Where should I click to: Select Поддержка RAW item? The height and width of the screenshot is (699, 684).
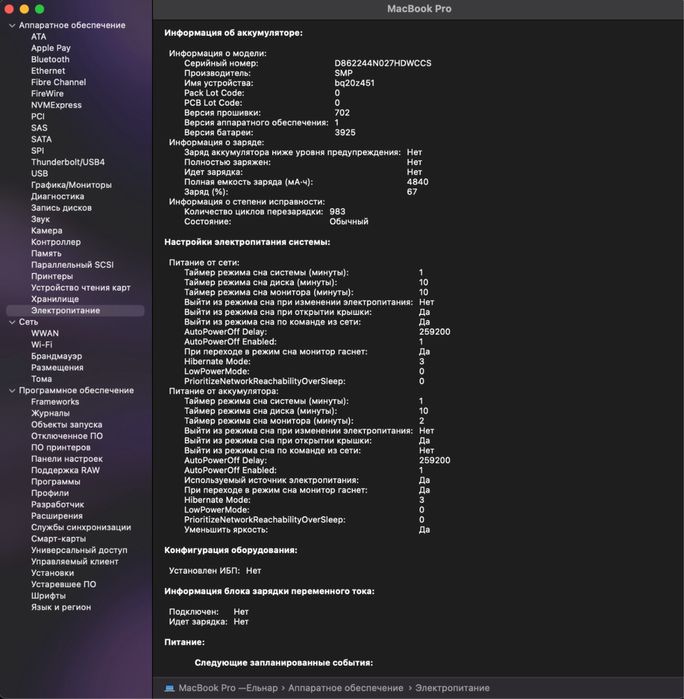65,470
